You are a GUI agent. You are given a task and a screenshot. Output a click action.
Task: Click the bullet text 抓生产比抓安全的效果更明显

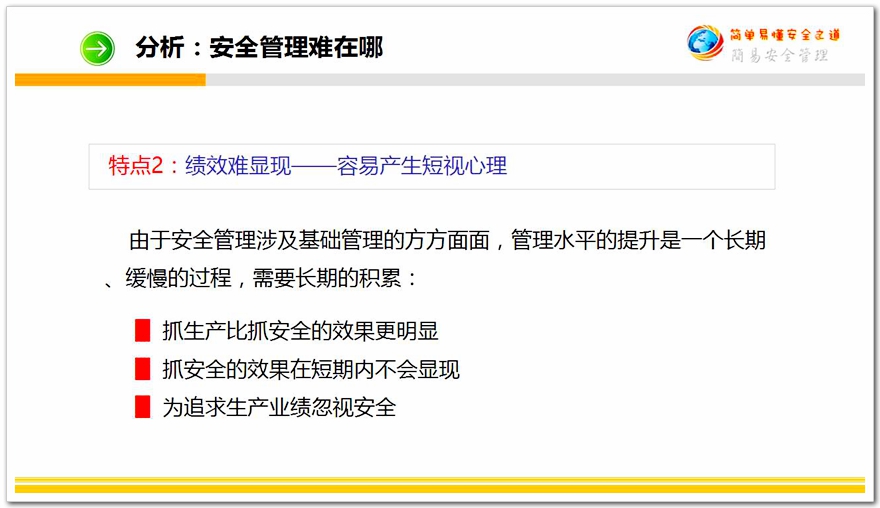coord(300,331)
